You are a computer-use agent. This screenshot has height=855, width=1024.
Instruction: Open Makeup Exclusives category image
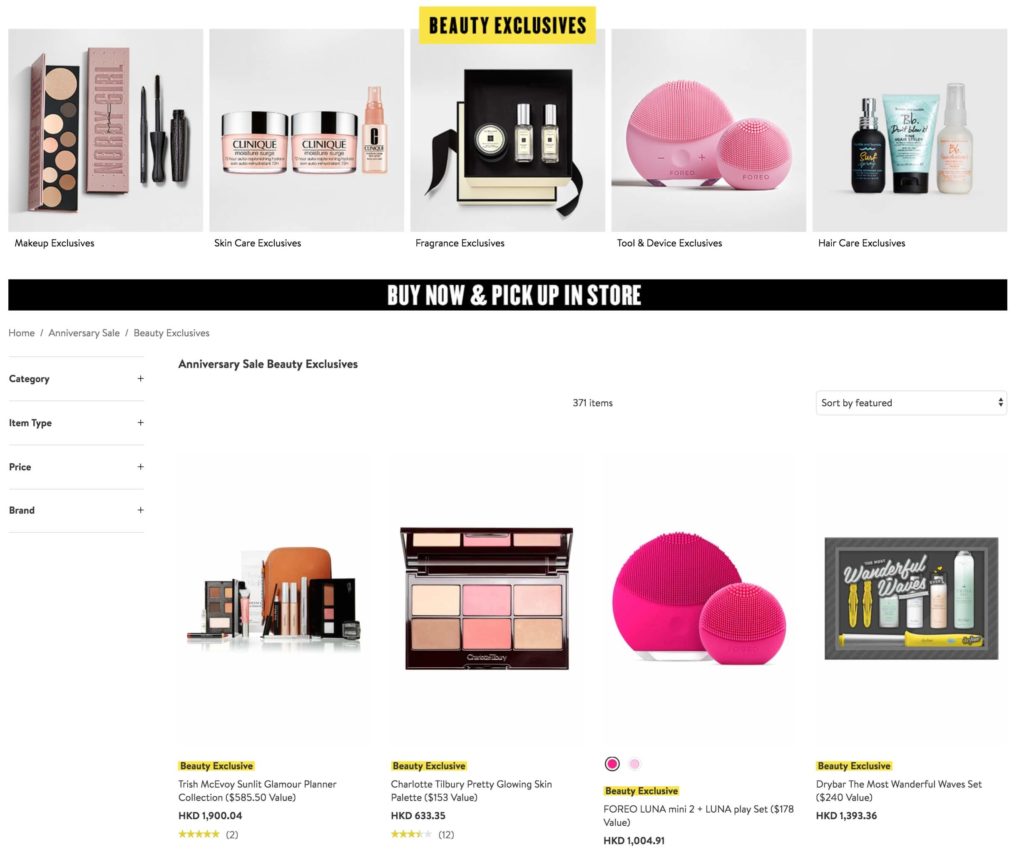(x=106, y=130)
